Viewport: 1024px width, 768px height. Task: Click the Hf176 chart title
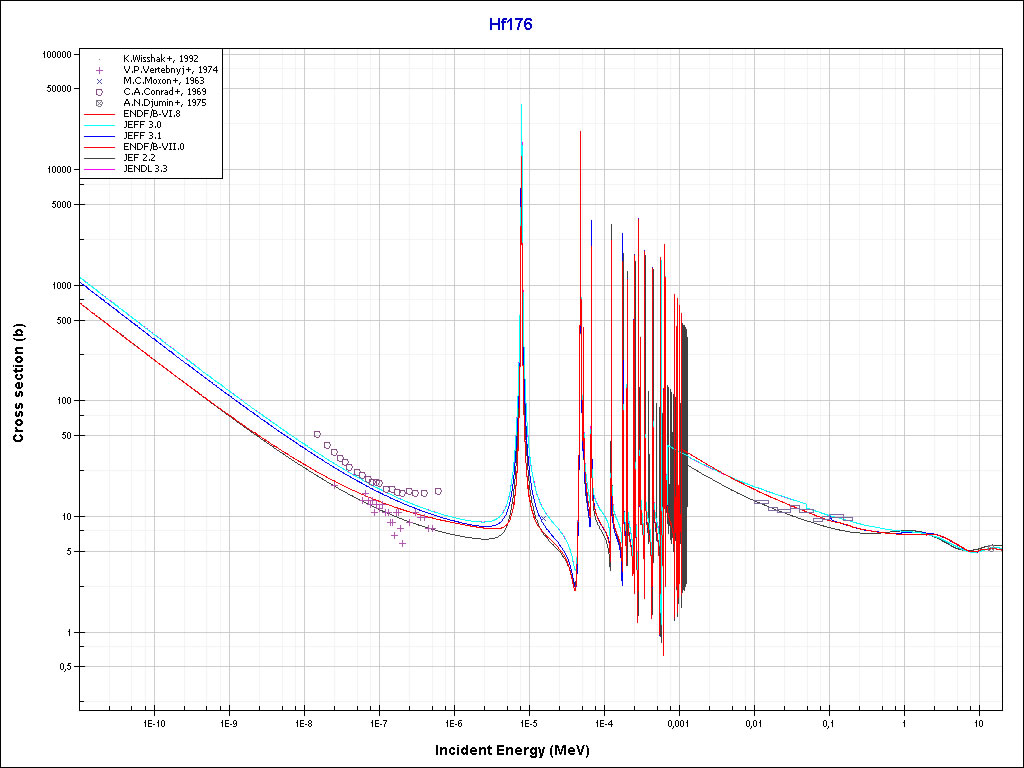tap(510, 25)
